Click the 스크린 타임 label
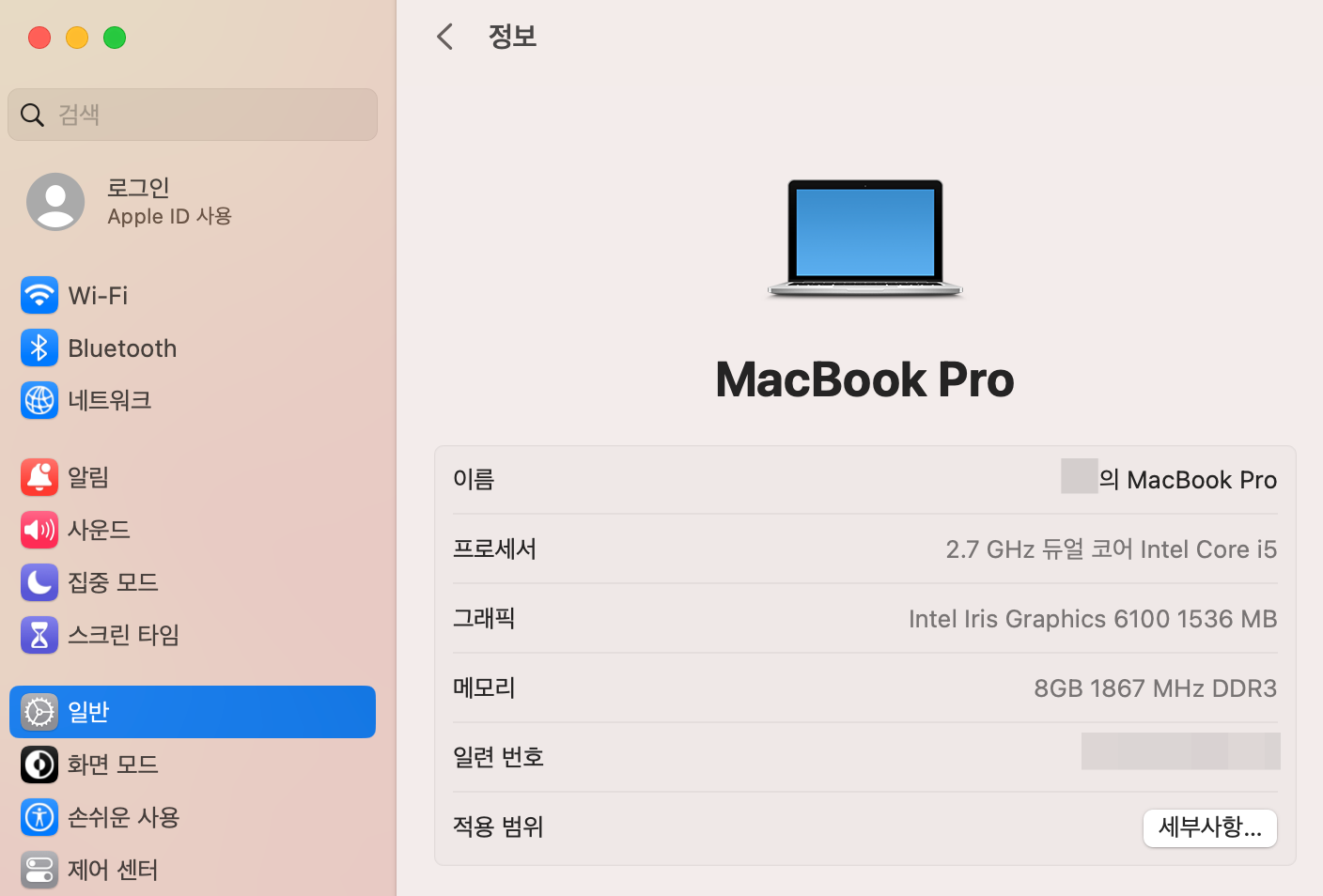 123,635
